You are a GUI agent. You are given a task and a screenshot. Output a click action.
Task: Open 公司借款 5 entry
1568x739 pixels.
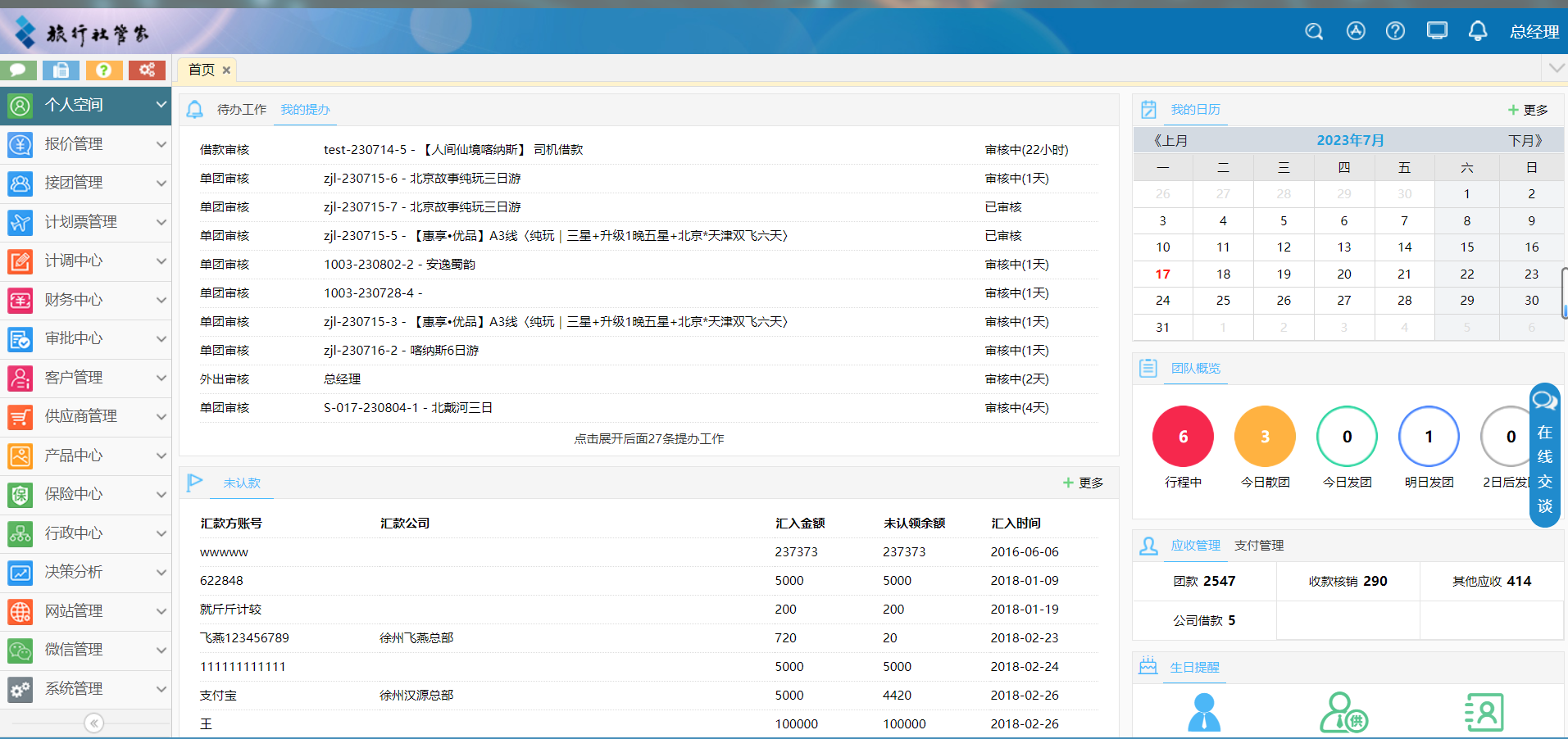(1204, 621)
